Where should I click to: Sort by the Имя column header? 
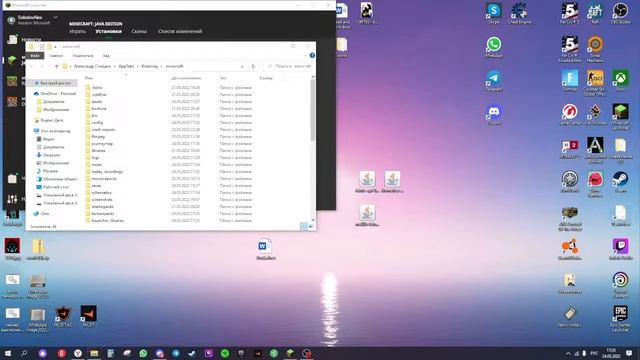126,78
